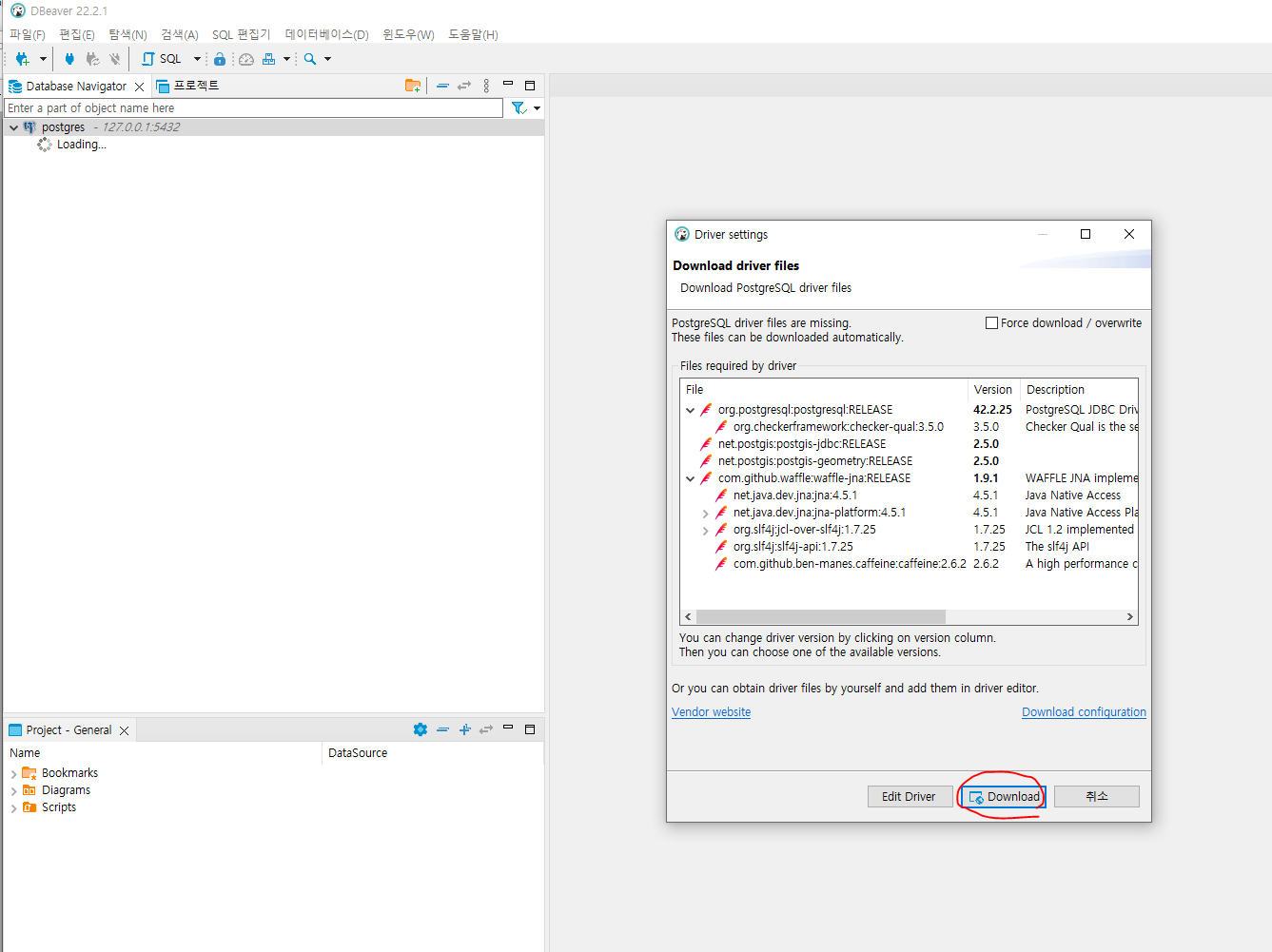Viewport: 1272px width, 952px height.
Task: Open the Download configuration link
Action: click(1084, 712)
